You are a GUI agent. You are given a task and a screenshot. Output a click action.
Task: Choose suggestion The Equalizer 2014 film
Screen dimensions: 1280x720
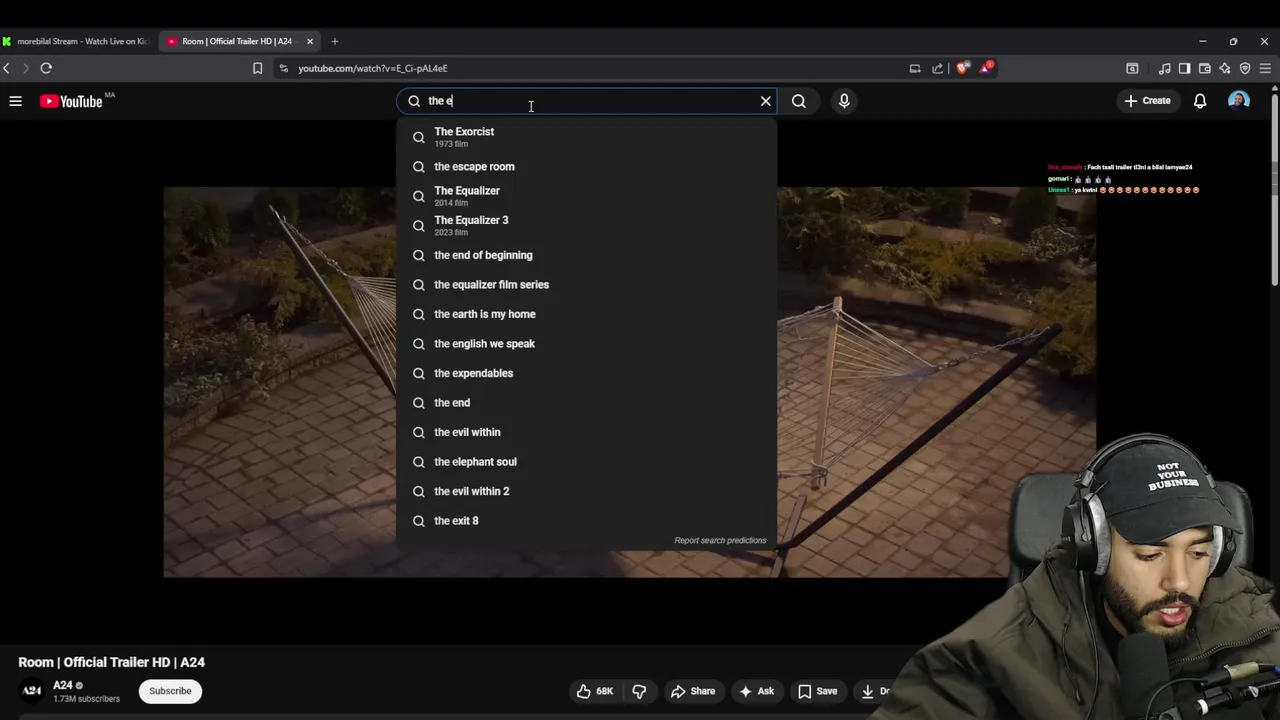click(x=586, y=195)
